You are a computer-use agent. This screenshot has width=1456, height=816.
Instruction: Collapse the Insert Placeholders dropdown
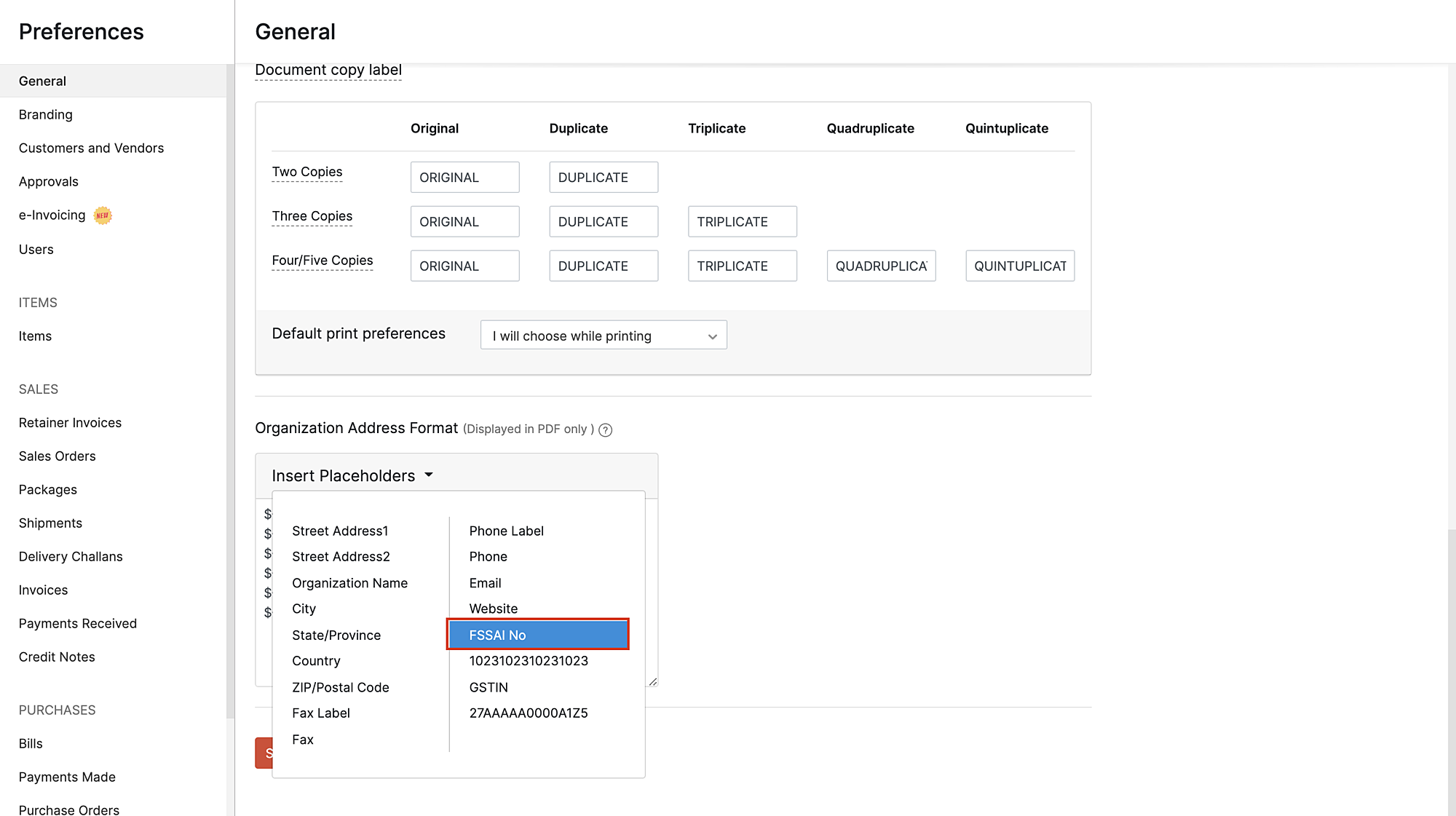click(x=352, y=475)
